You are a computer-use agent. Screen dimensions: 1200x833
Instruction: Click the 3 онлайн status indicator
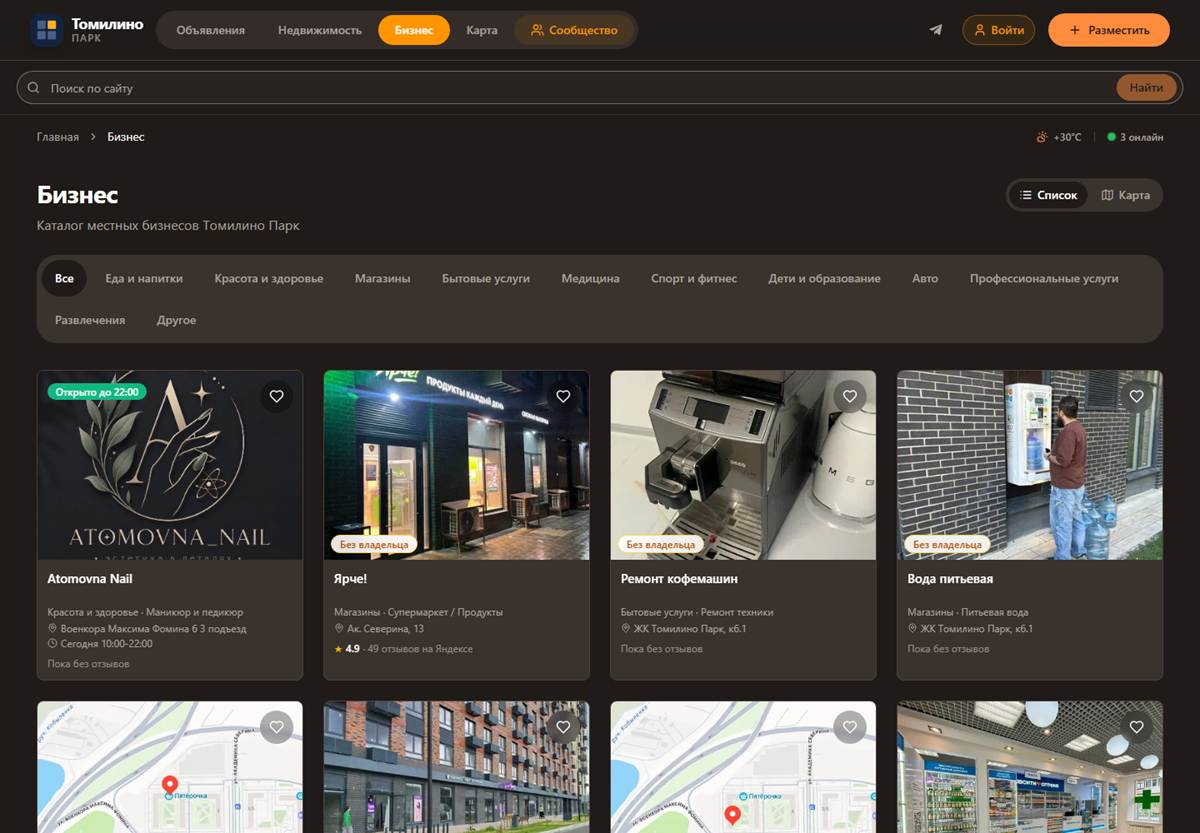point(1135,137)
